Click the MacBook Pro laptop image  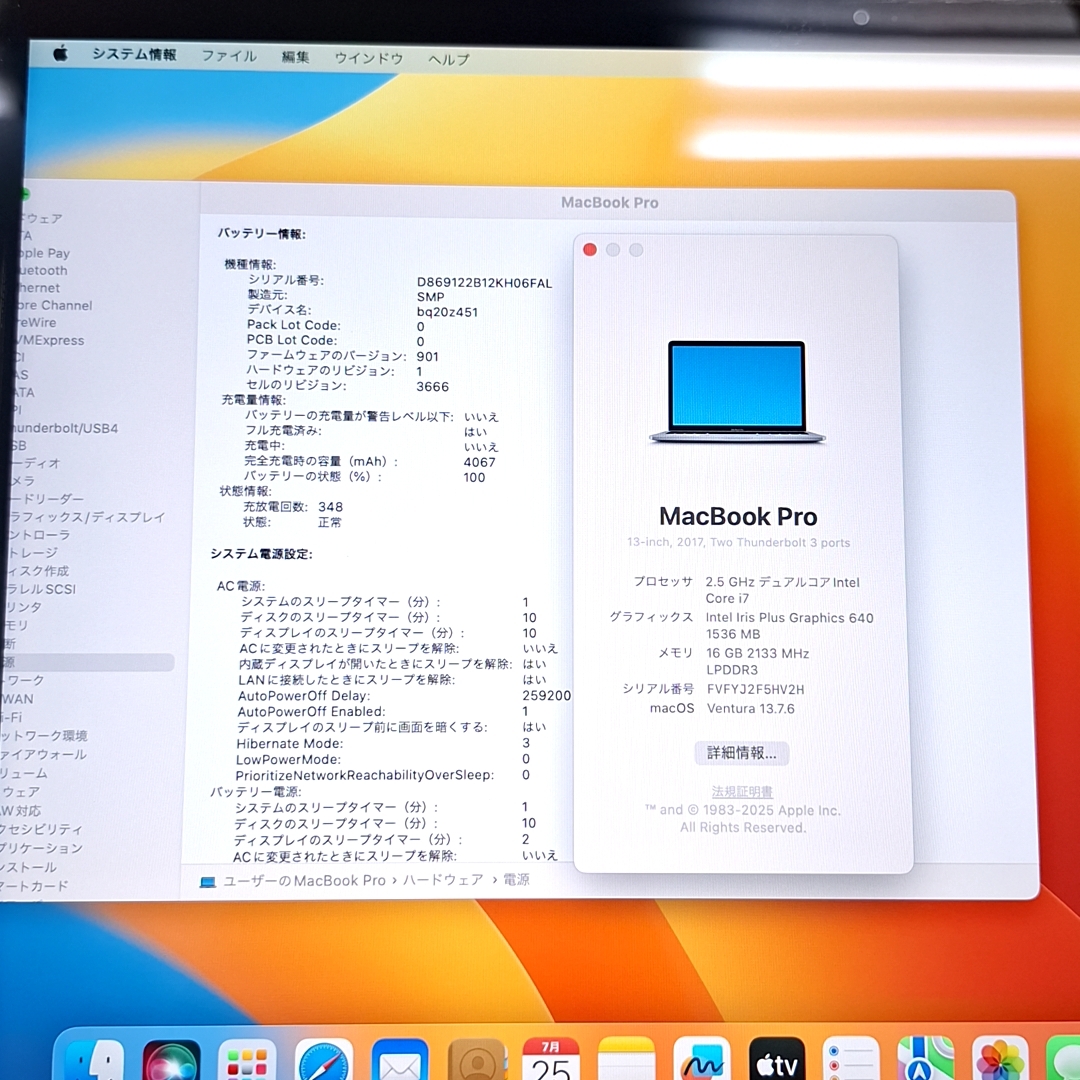point(737,391)
